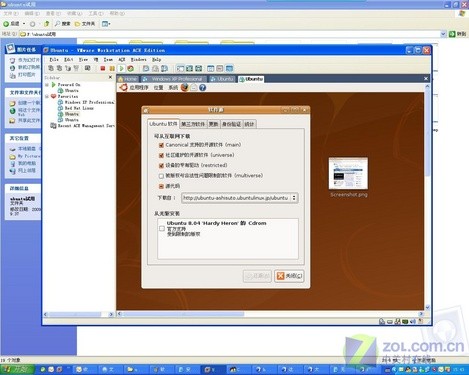
Task: Open the Help menu in VMware Workstation
Action: pyautogui.click(x=157, y=59)
